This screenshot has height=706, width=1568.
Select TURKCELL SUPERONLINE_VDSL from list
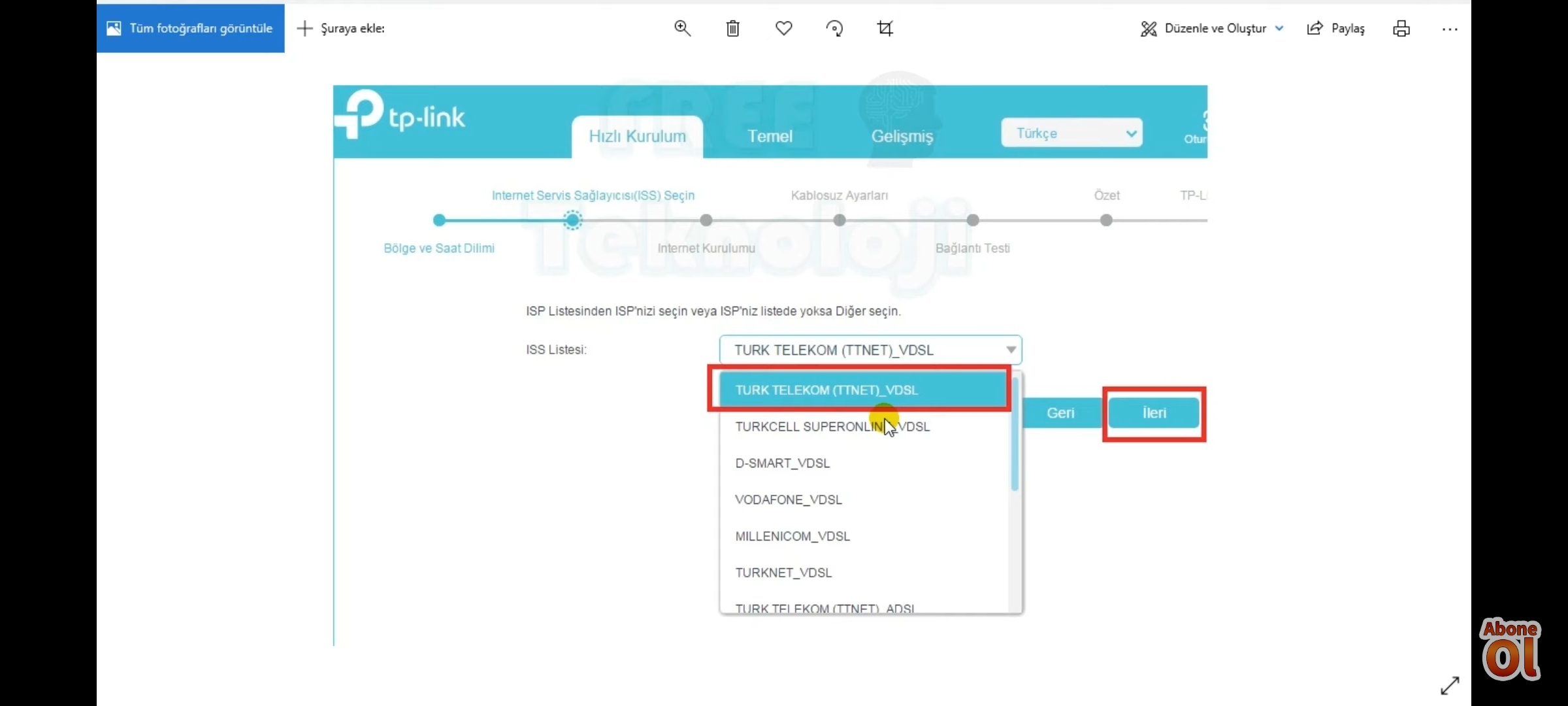[832, 427]
